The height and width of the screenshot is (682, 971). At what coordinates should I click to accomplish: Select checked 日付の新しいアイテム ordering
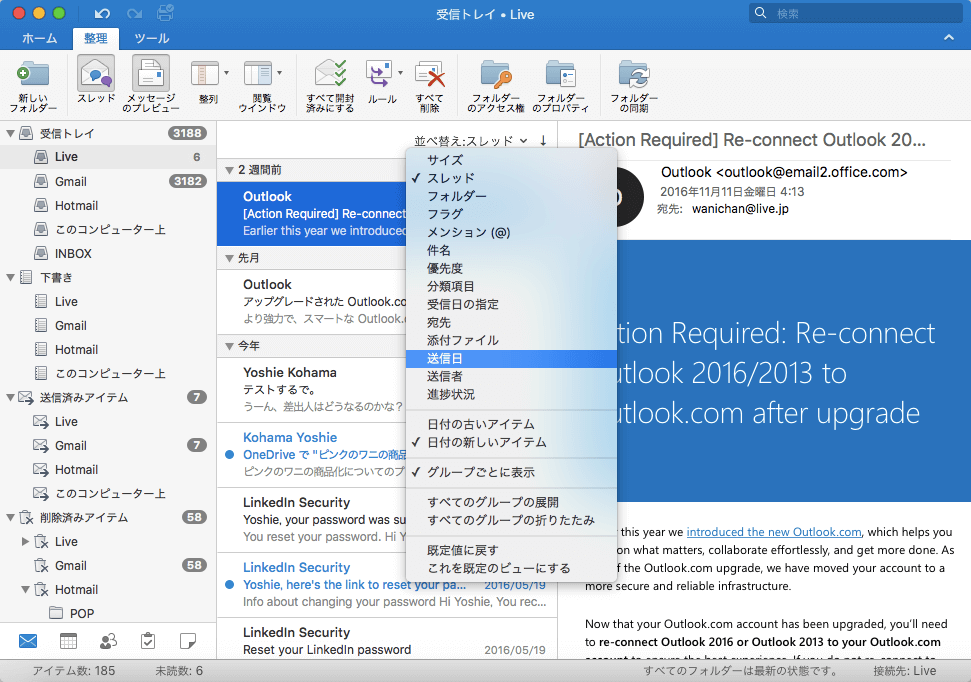pyautogui.click(x=512, y=442)
